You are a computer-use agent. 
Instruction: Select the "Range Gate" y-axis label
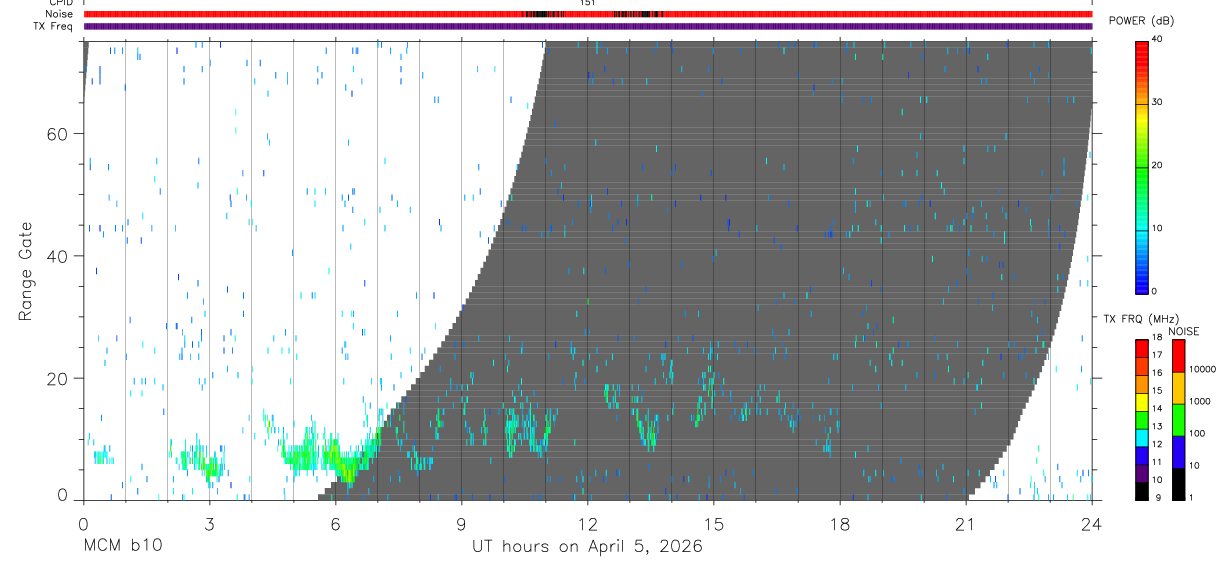27,270
